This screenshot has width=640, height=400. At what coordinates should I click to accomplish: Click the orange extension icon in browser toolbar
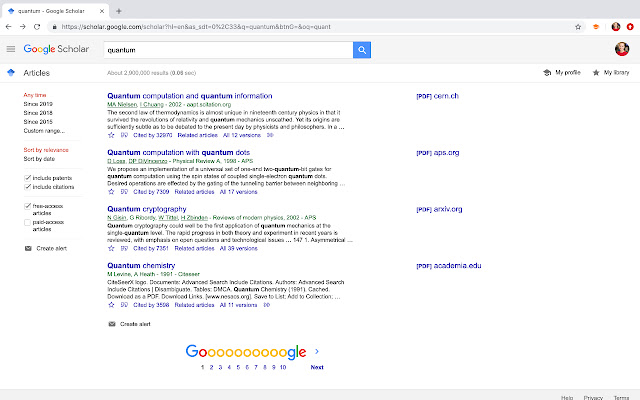coord(596,27)
